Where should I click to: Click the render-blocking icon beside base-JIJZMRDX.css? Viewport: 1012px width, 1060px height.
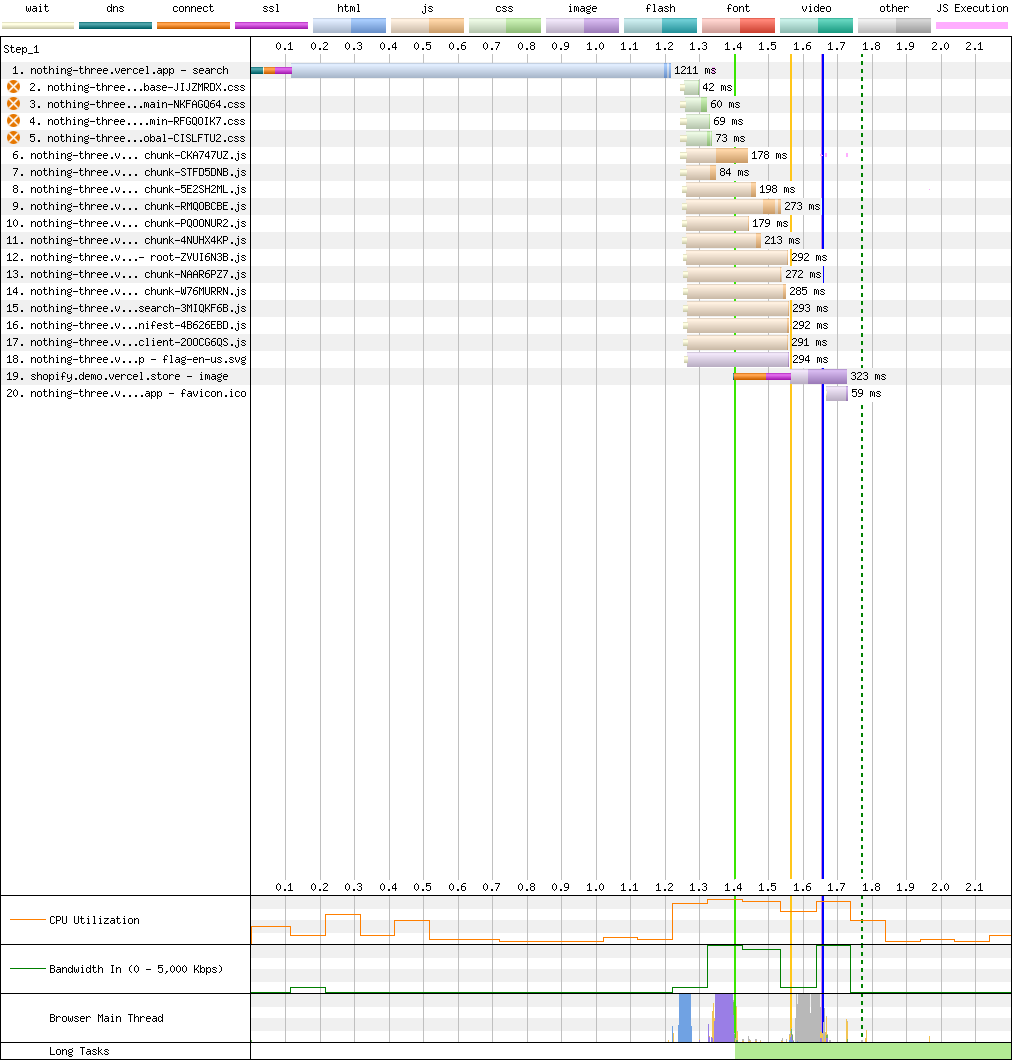click(14, 87)
